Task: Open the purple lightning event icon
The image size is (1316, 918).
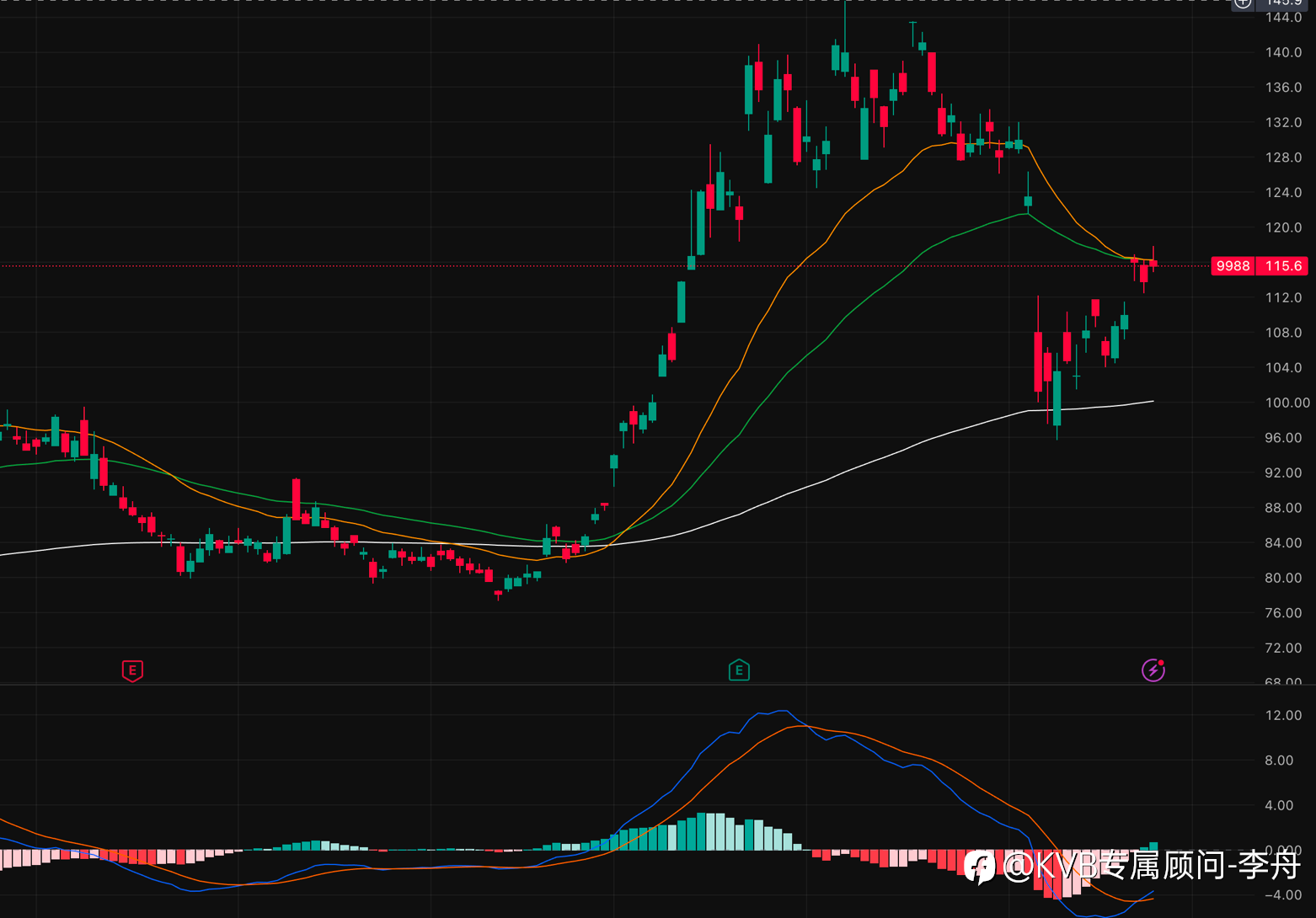Action: coord(1153,670)
